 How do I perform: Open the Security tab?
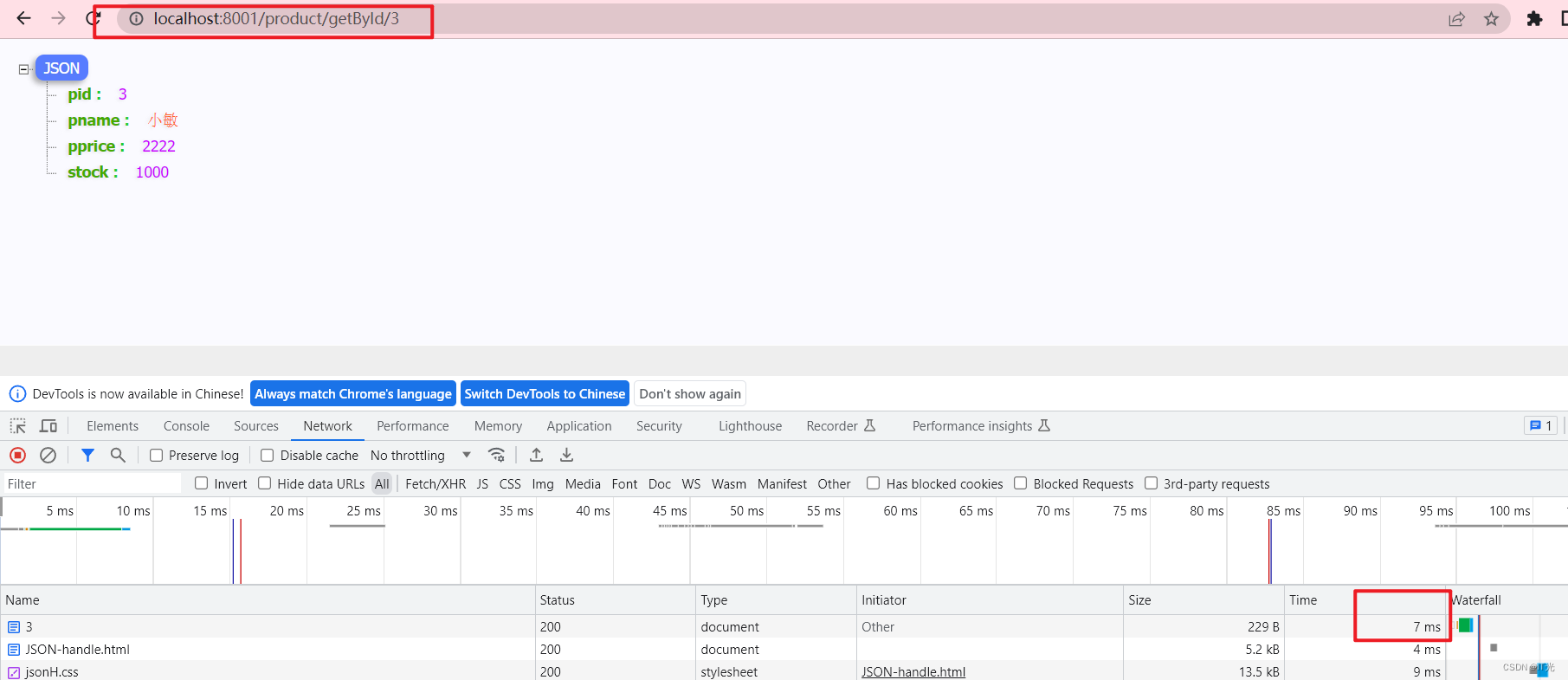point(659,426)
